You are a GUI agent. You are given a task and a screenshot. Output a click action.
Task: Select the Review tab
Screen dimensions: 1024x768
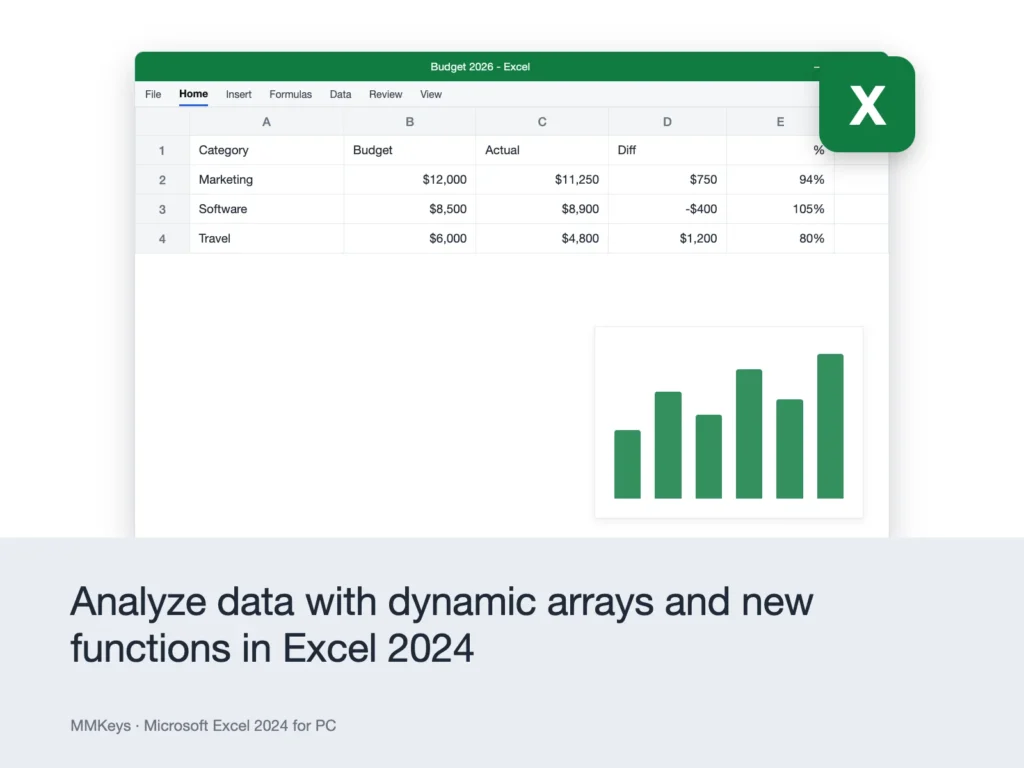pos(385,94)
